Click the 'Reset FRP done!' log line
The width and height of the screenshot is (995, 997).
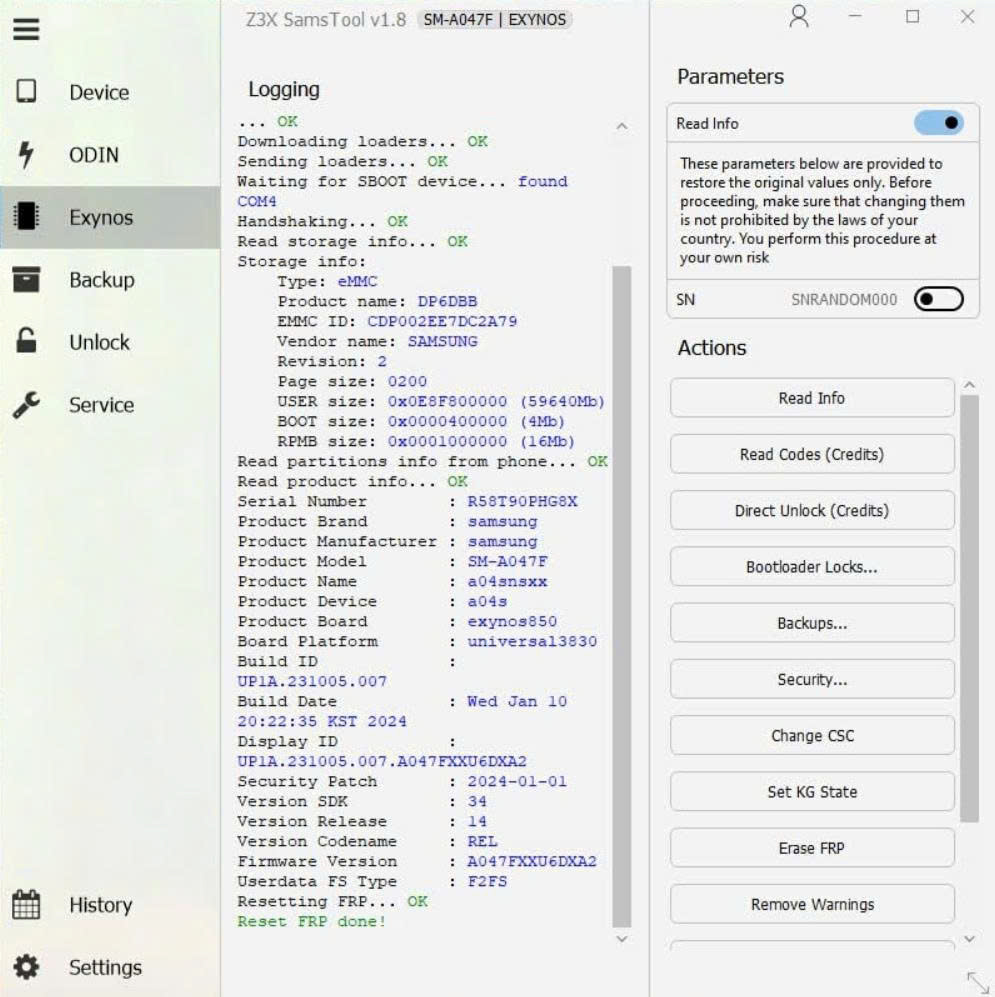[x=312, y=921]
